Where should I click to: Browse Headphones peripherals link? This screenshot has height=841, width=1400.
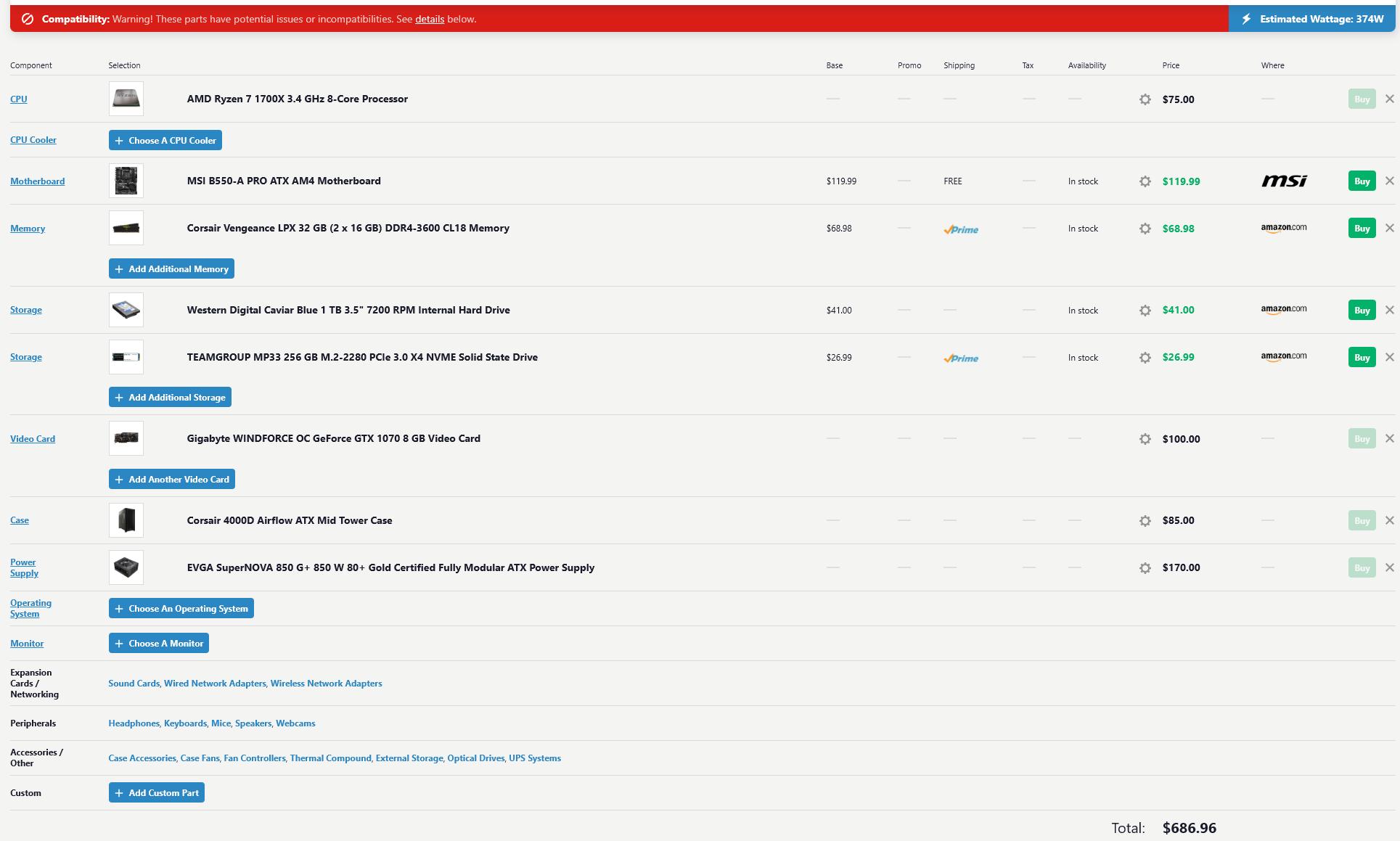(x=134, y=723)
